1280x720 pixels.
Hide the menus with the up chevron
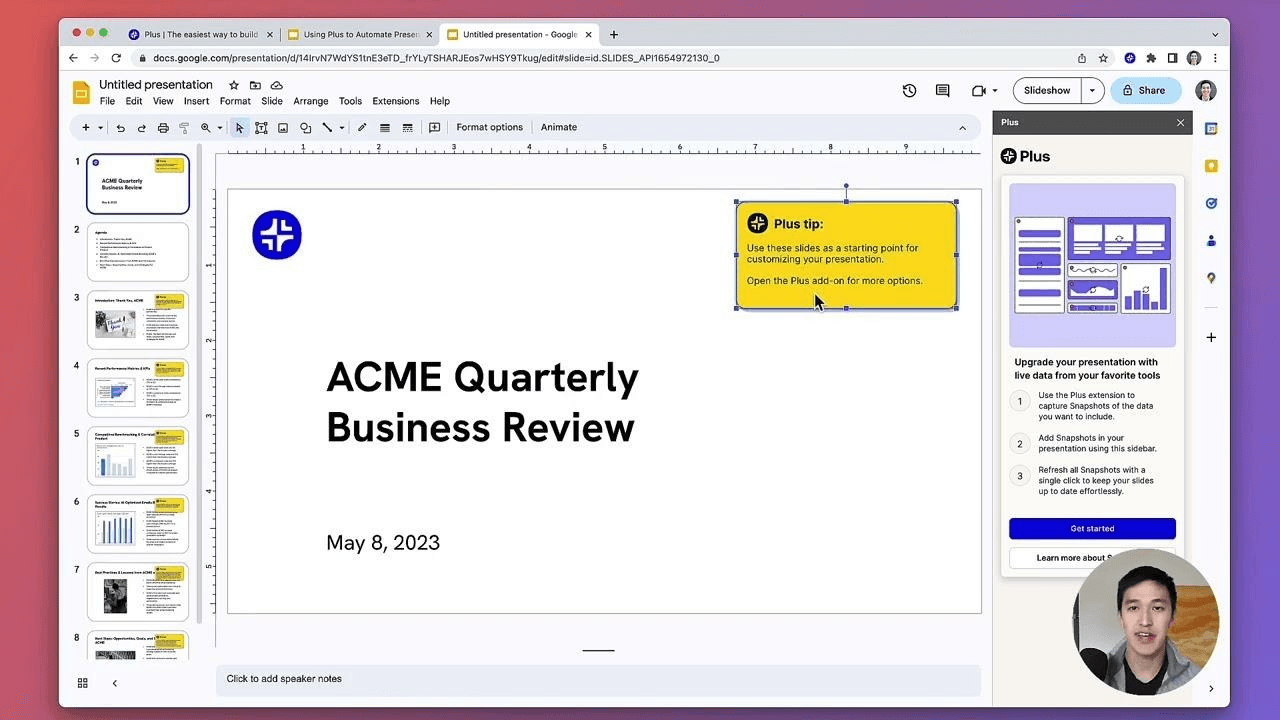(x=962, y=128)
